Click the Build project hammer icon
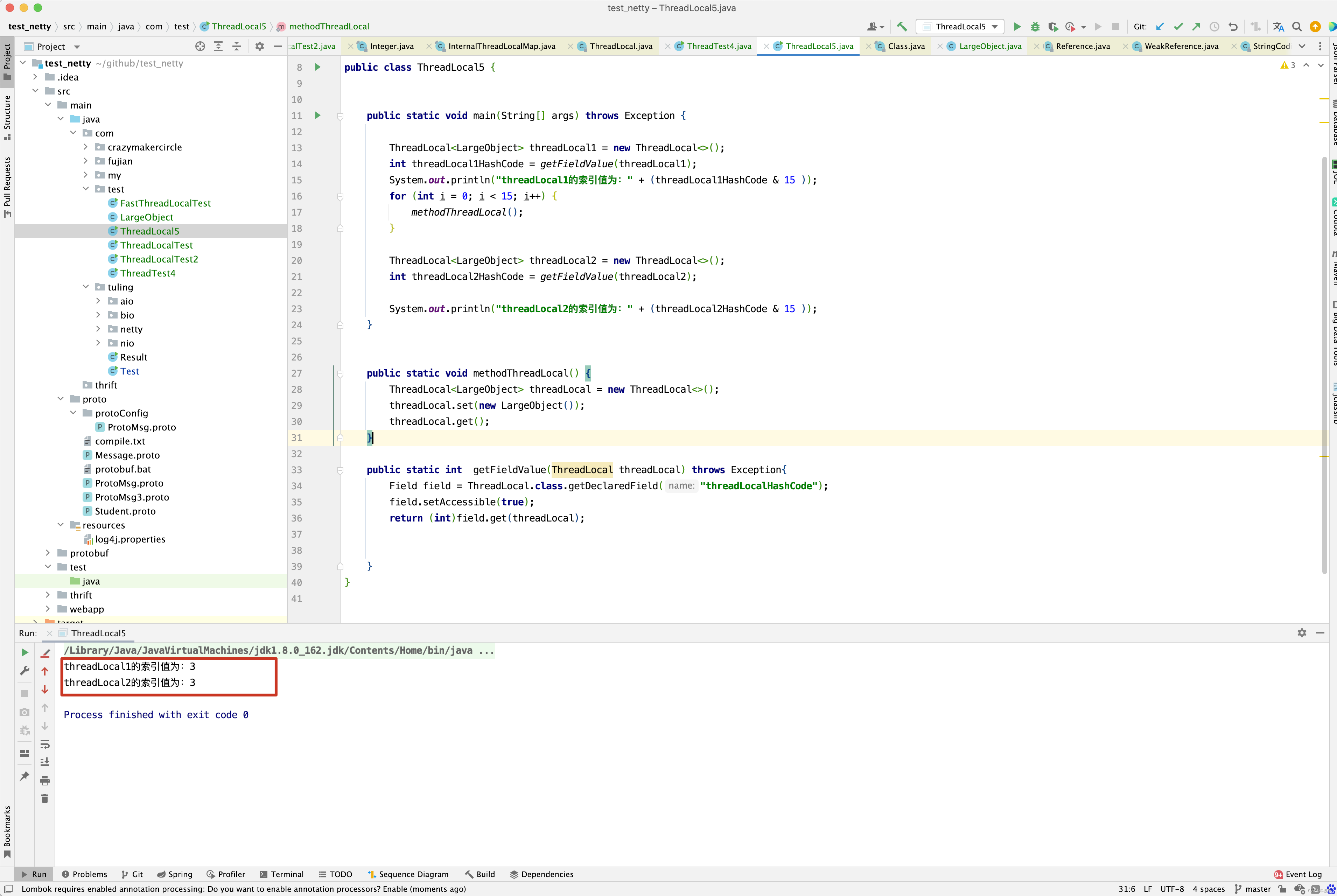The width and height of the screenshot is (1337, 896). click(x=902, y=26)
